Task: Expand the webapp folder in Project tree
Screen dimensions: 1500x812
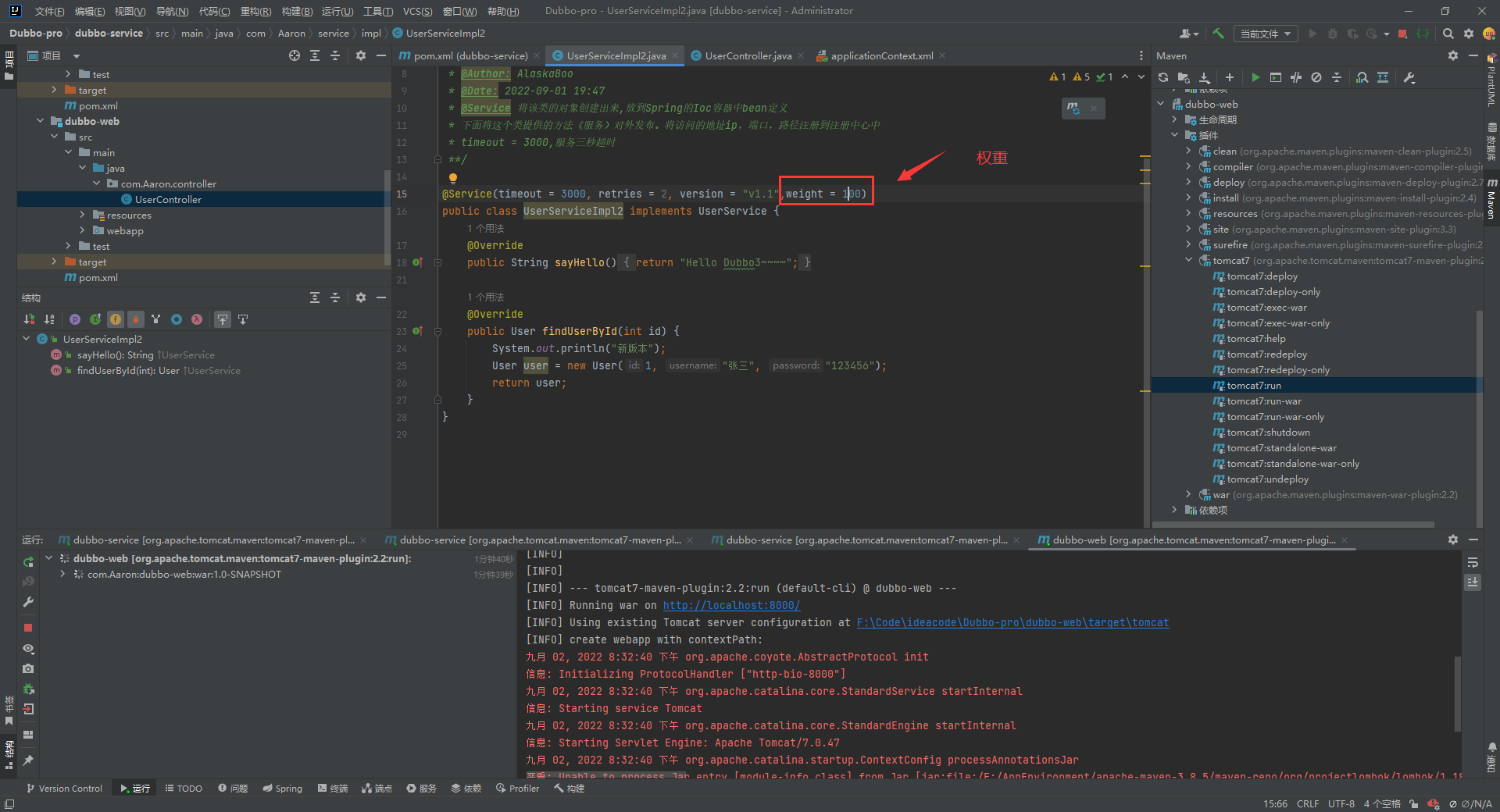Action: click(x=82, y=230)
